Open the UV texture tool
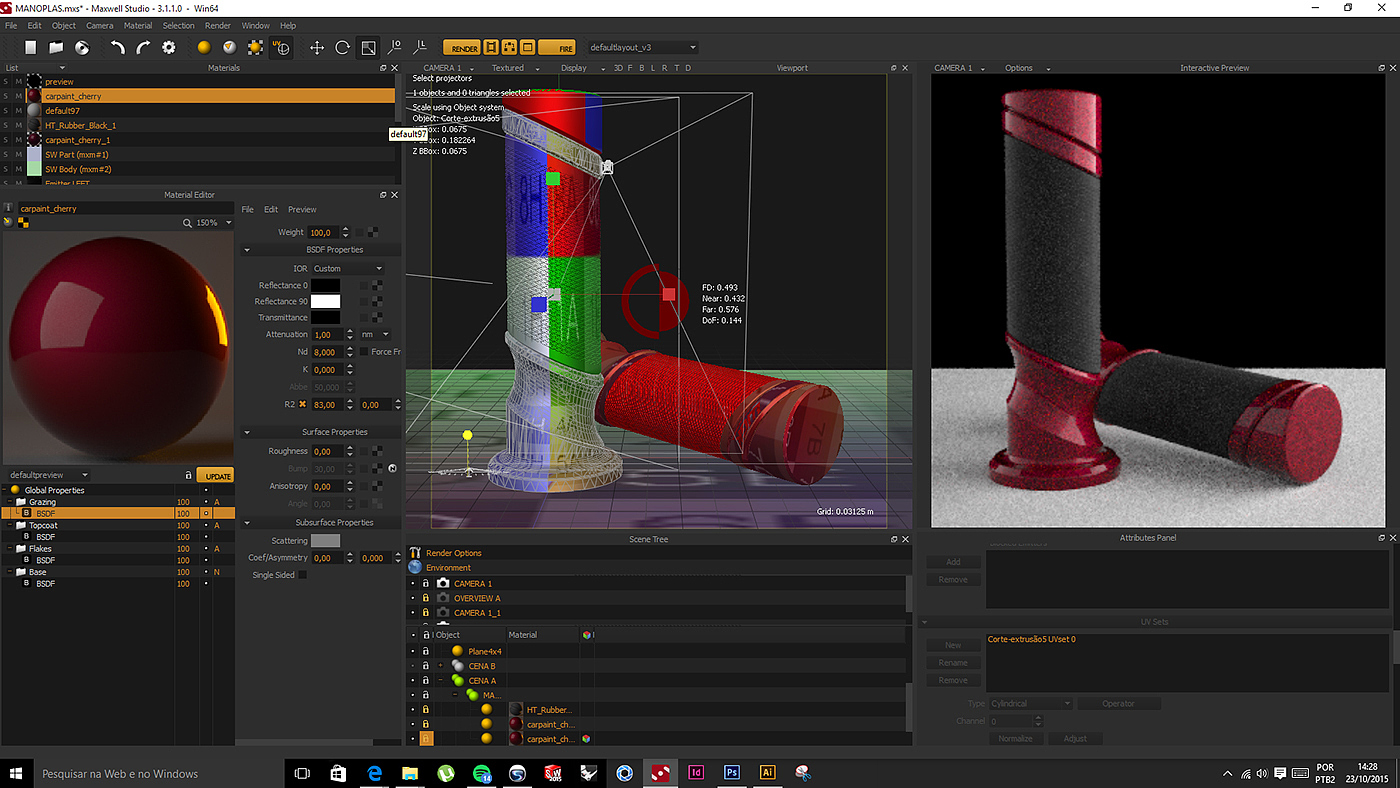This screenshot has width=1400, height=788. (282, 48)
